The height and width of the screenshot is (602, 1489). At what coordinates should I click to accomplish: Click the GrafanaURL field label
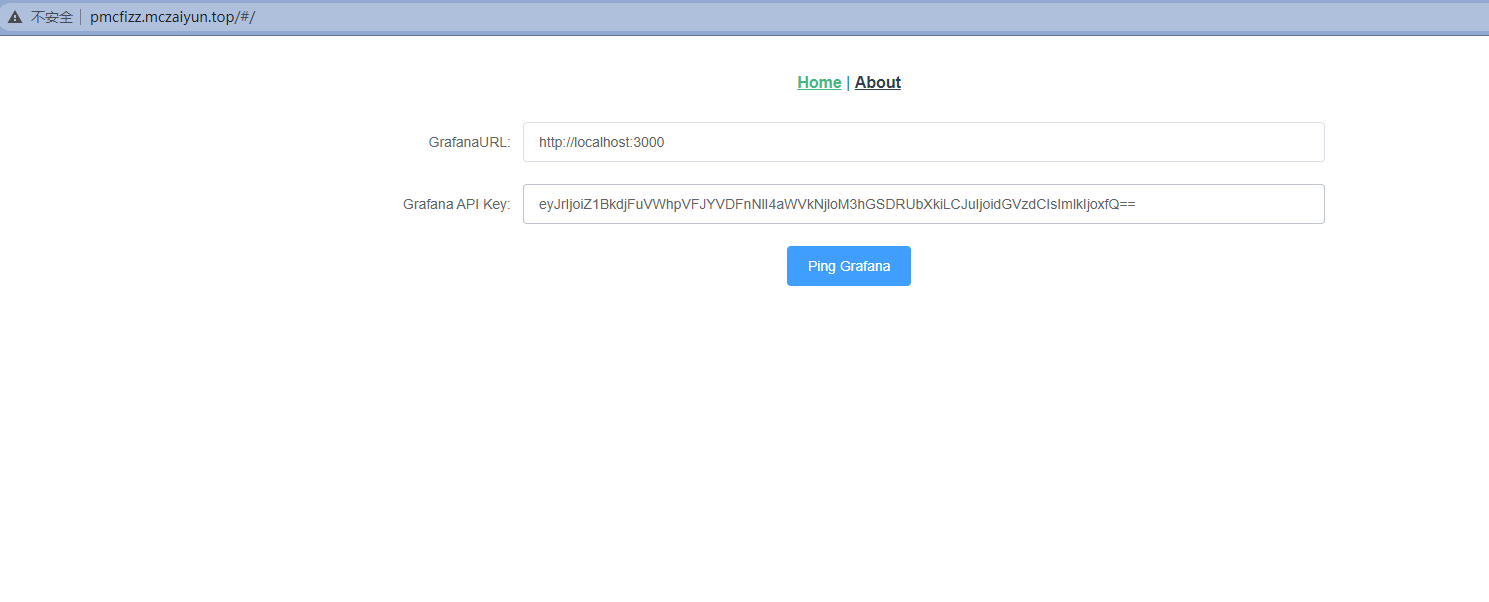click(470, 142)
